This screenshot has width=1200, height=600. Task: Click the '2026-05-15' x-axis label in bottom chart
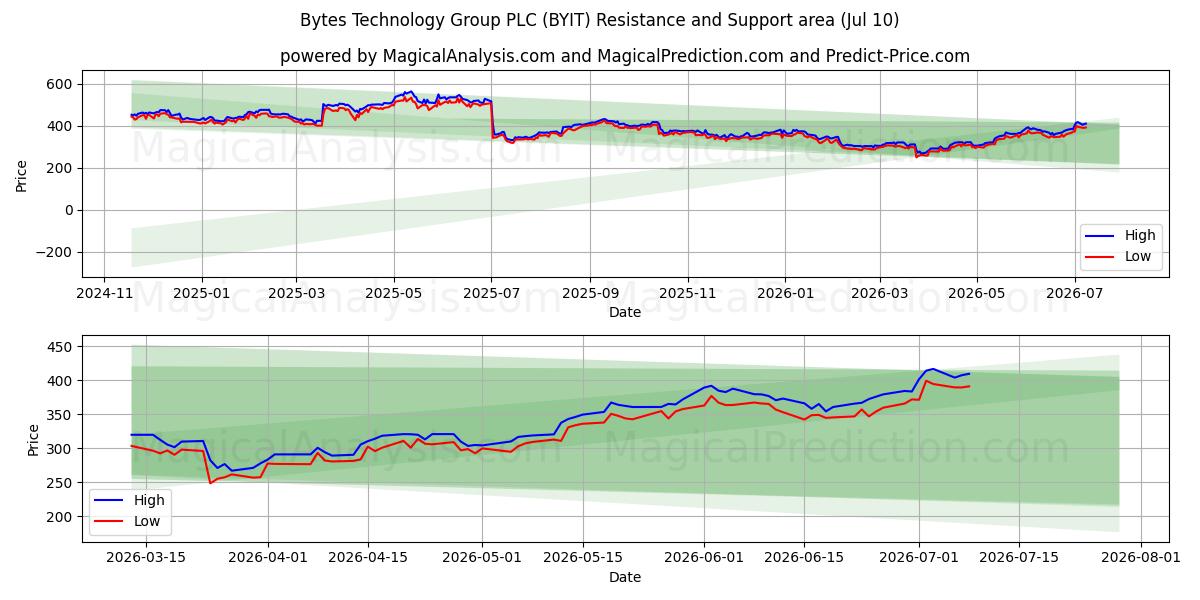click(582, 557)
